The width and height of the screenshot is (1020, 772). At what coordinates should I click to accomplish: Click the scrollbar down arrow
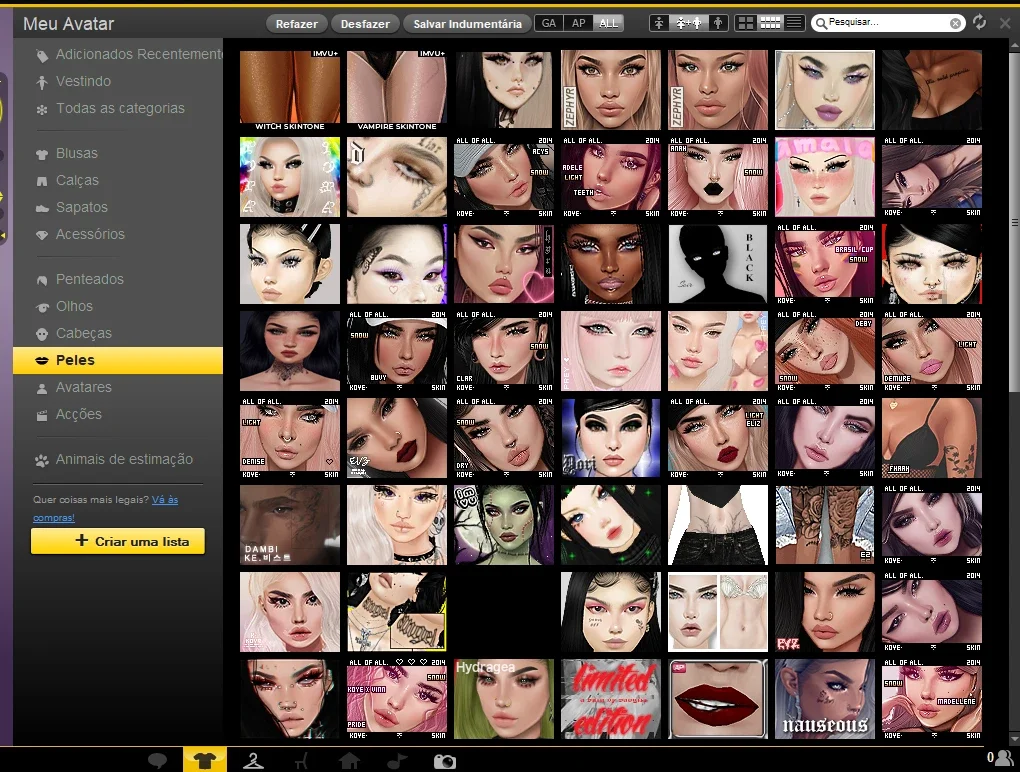point(1014,739)
